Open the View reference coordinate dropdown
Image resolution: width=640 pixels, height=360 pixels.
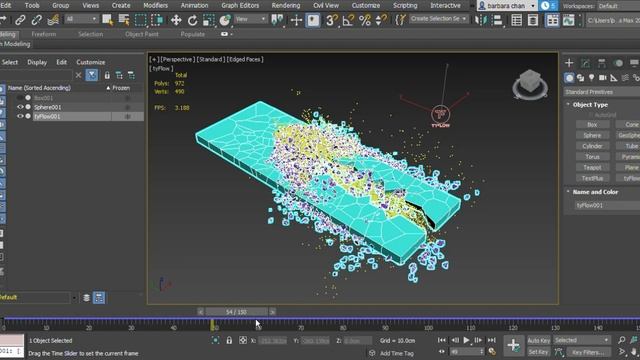click(x=251, y=19)
